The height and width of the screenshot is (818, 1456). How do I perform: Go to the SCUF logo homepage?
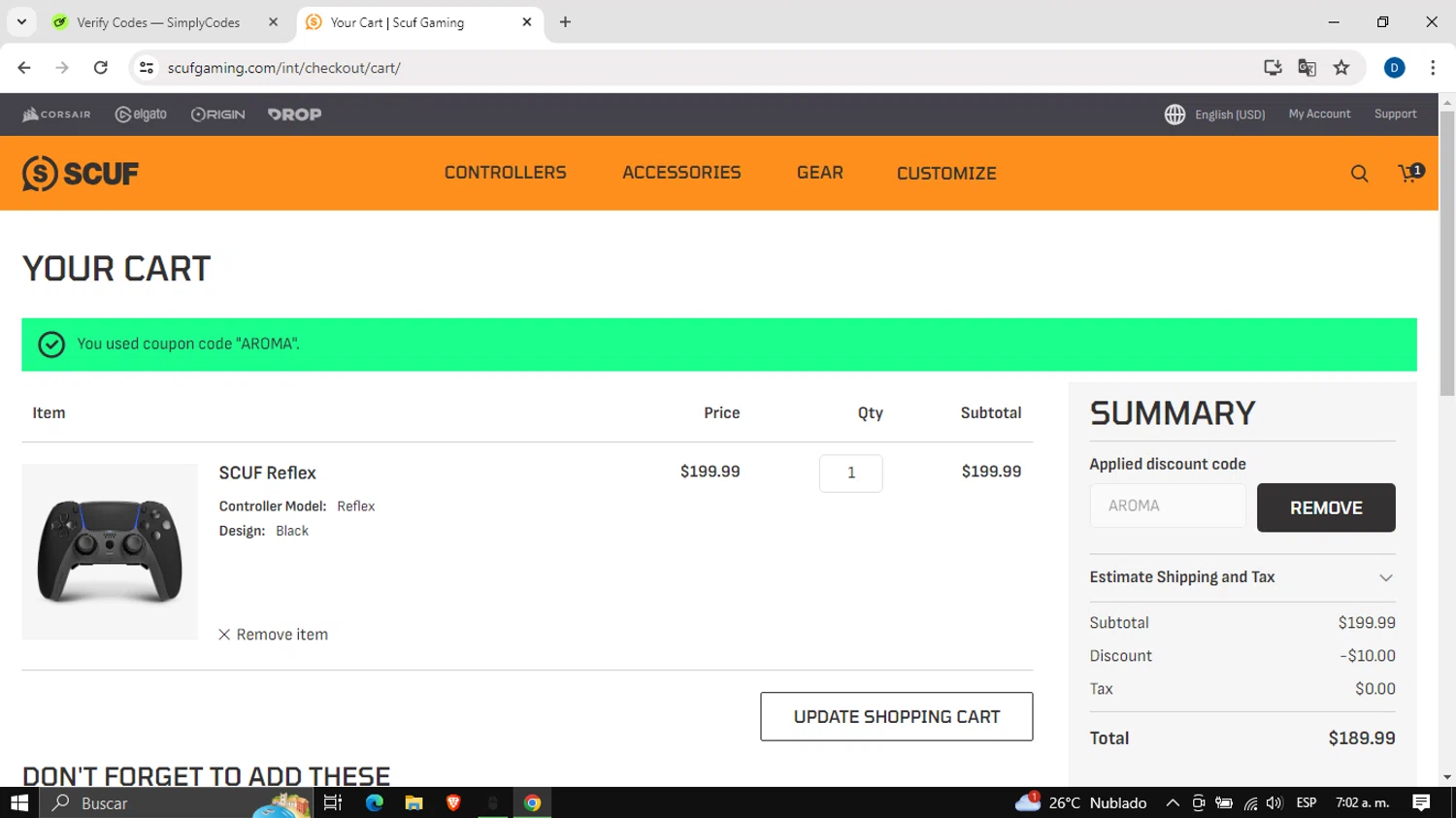81,174
